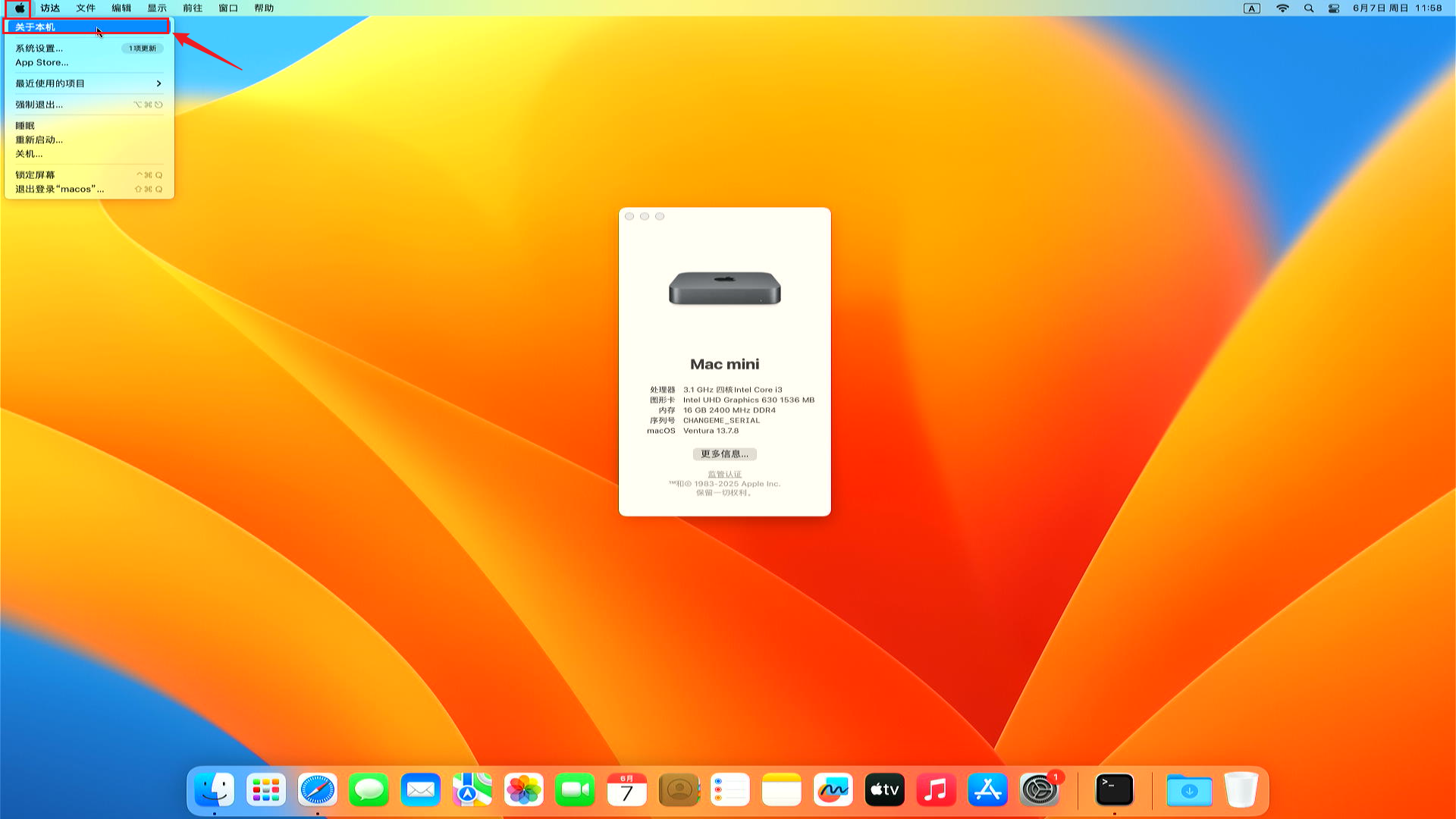The width and height of the screenshot is (1456, 819).
Task: Click the 16 GB 2400 MHz DDR4 text
Action: coord(730,410)
